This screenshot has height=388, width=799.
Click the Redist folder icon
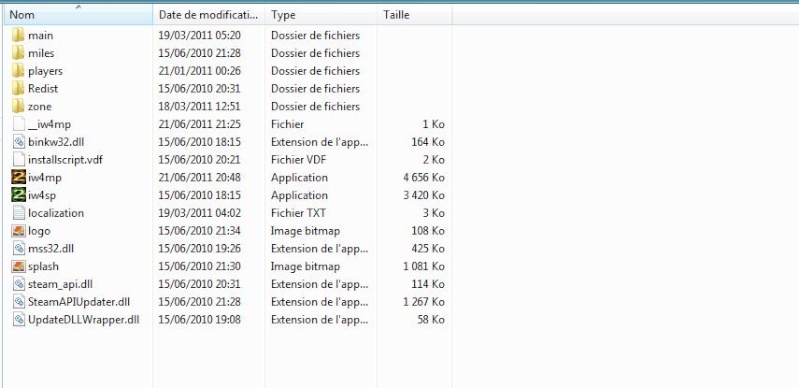pyautogui.click(x=18, y=89)
